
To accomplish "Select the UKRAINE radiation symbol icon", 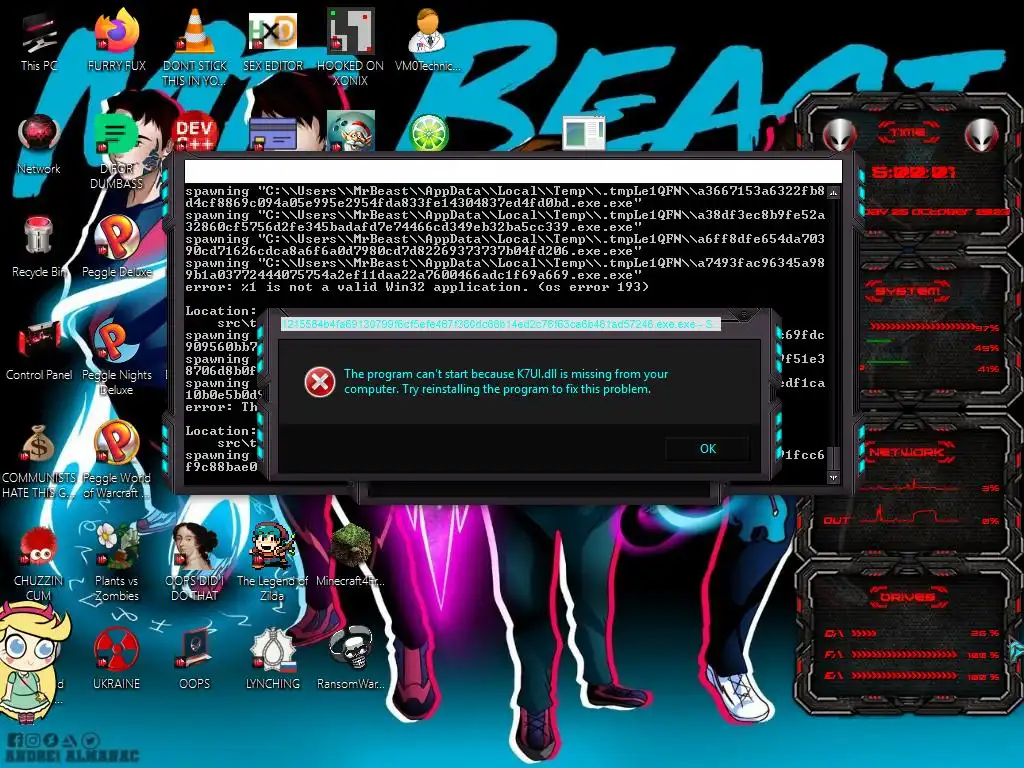I will 116,658.
